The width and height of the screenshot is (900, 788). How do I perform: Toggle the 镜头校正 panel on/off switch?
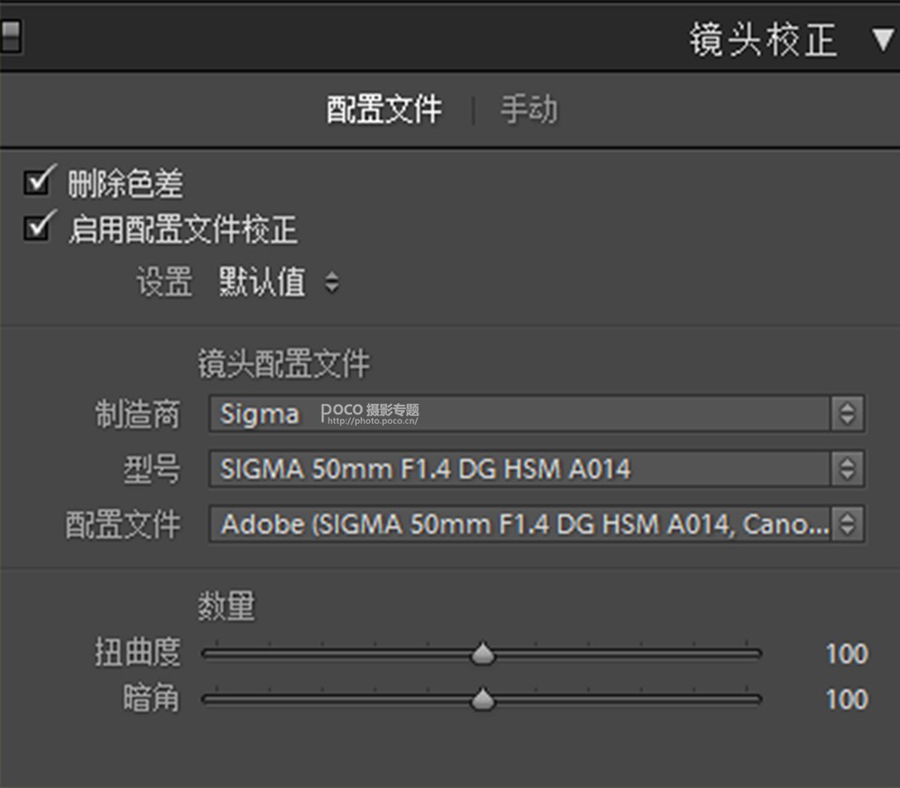tap(10, 37)
